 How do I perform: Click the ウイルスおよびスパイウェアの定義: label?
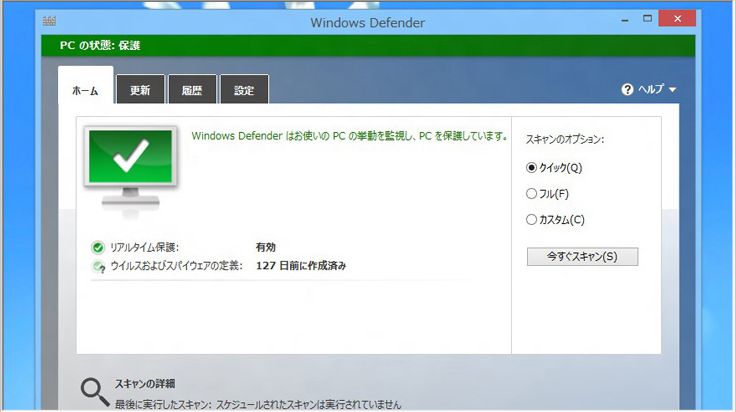(x=176, y=266)
